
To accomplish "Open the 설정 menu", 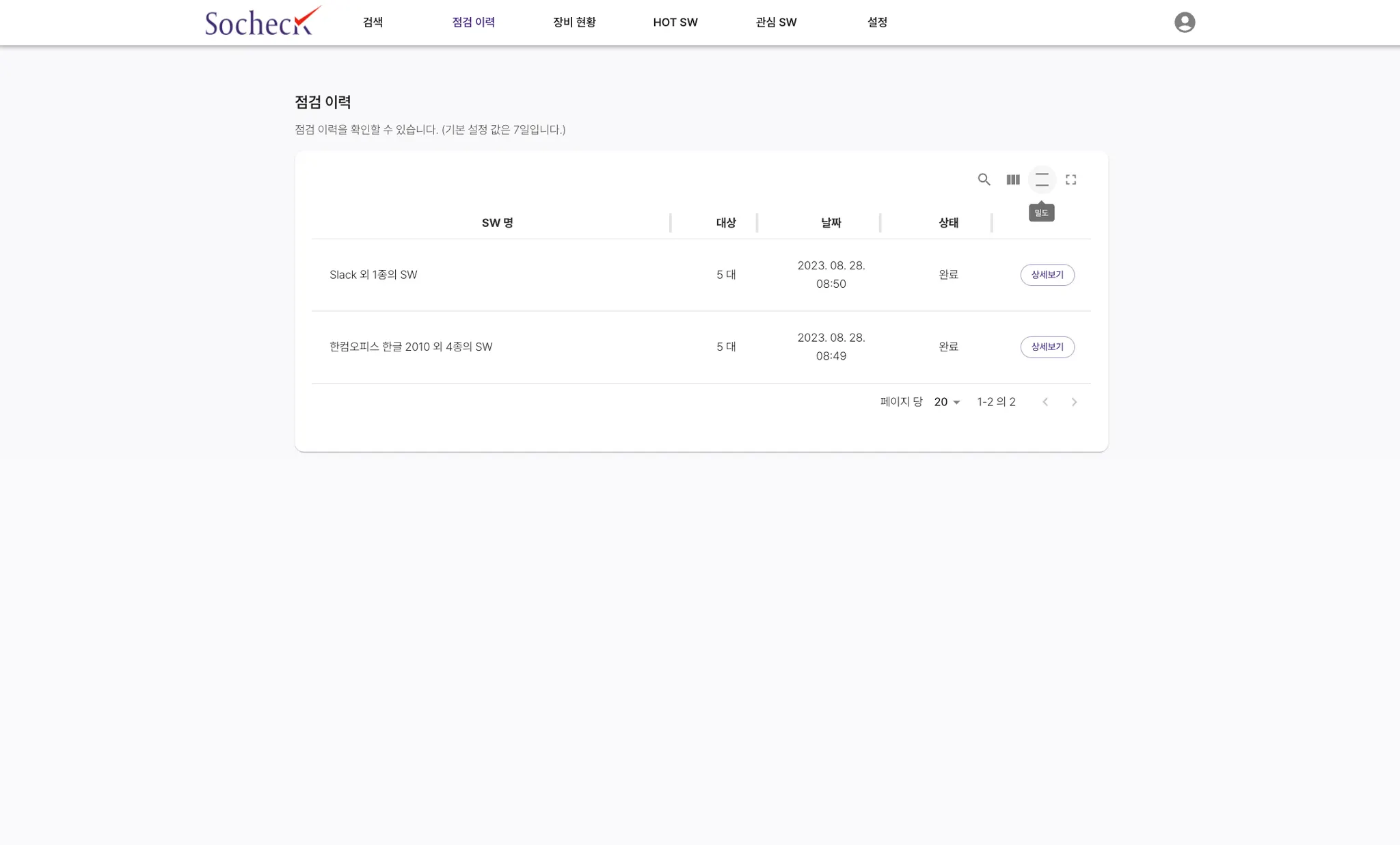I will [877, 23].
